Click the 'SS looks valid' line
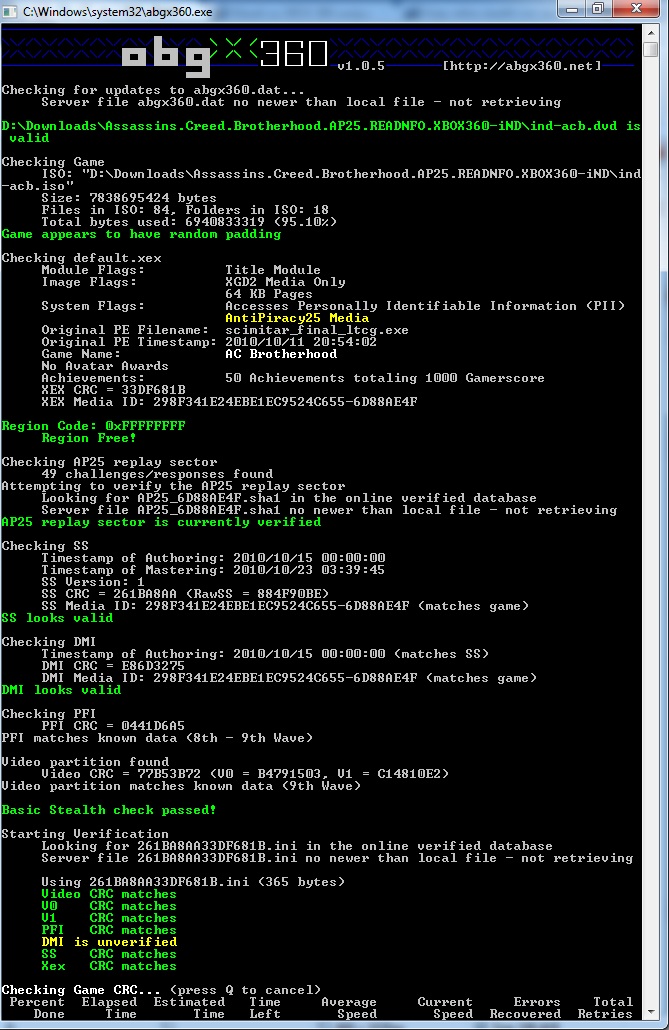The image size is (669, 1030). click(x=57, y=618)
